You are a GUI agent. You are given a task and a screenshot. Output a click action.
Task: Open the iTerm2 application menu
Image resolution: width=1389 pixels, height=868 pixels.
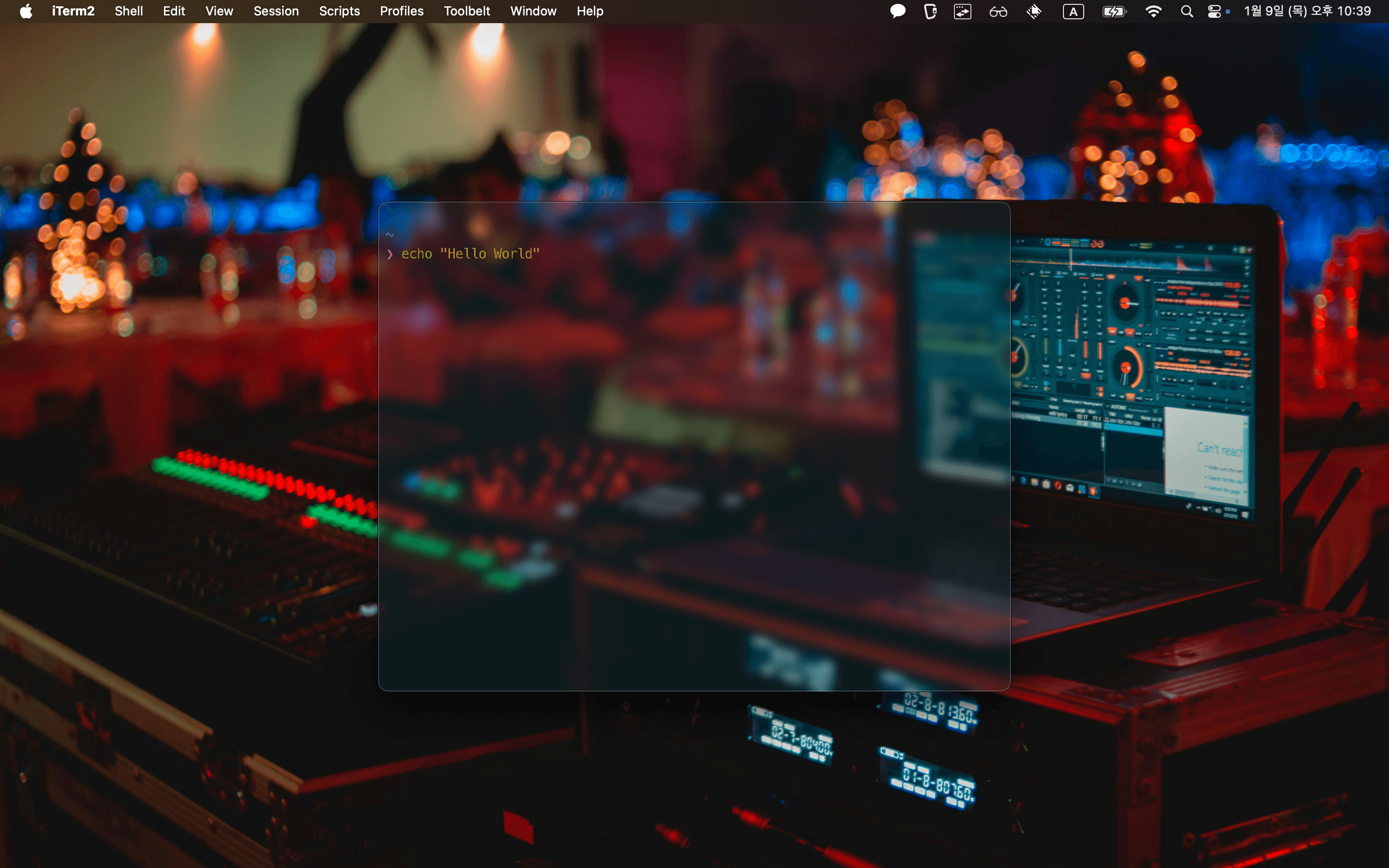coord(73,12)
